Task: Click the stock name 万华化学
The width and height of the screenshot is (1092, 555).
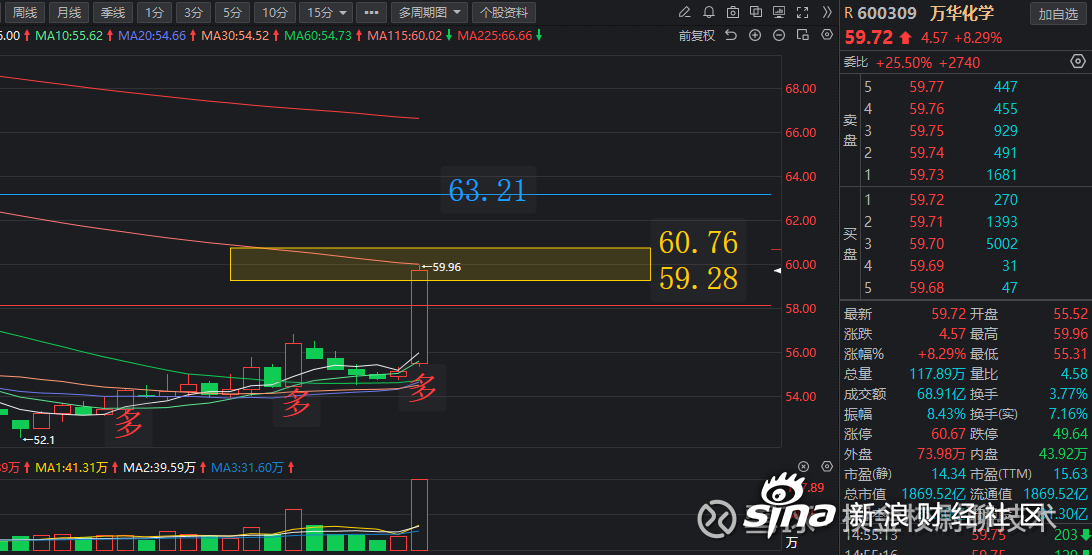Action: coord(962,13)
